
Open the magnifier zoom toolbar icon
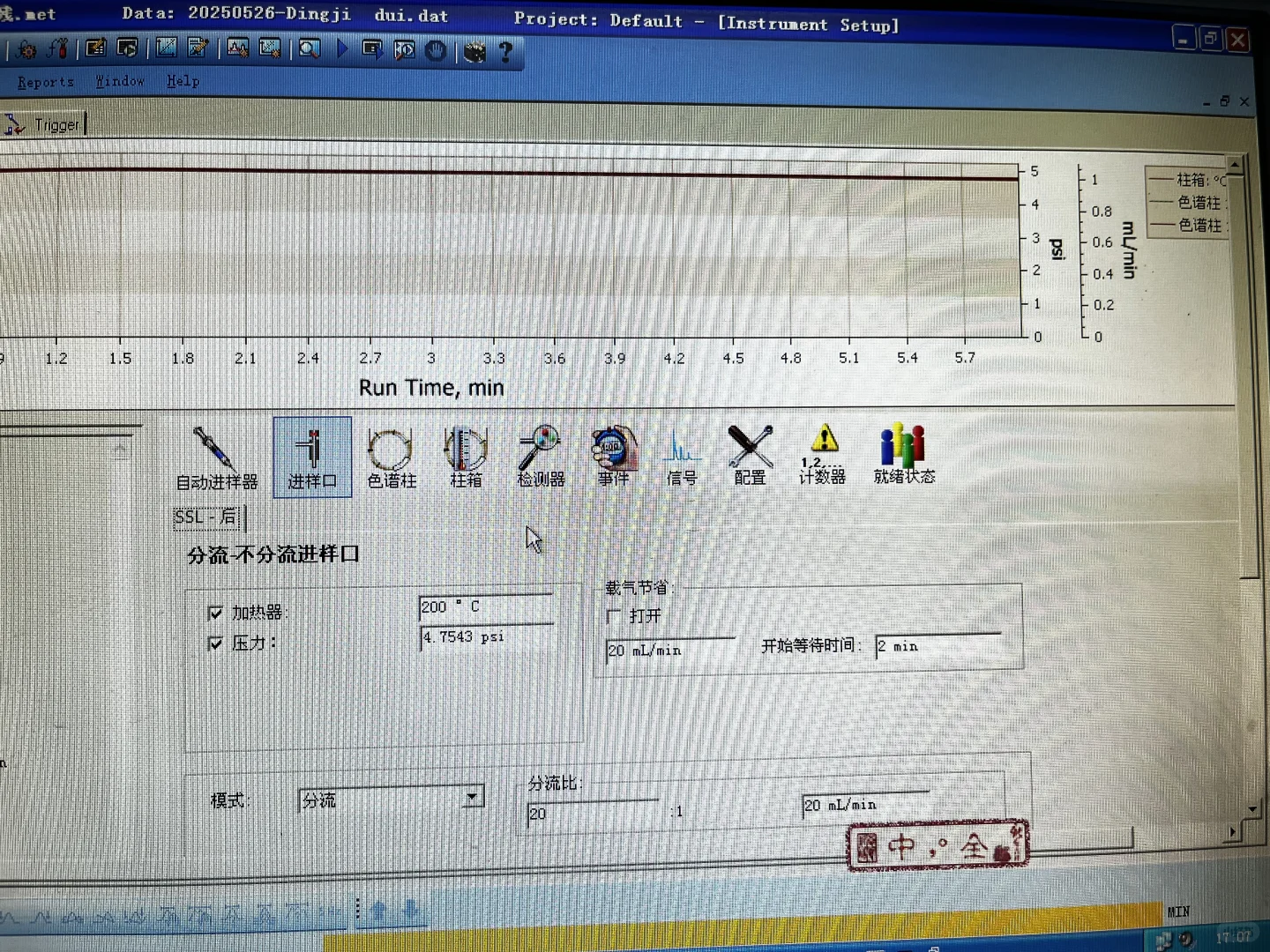click(308, 49)
